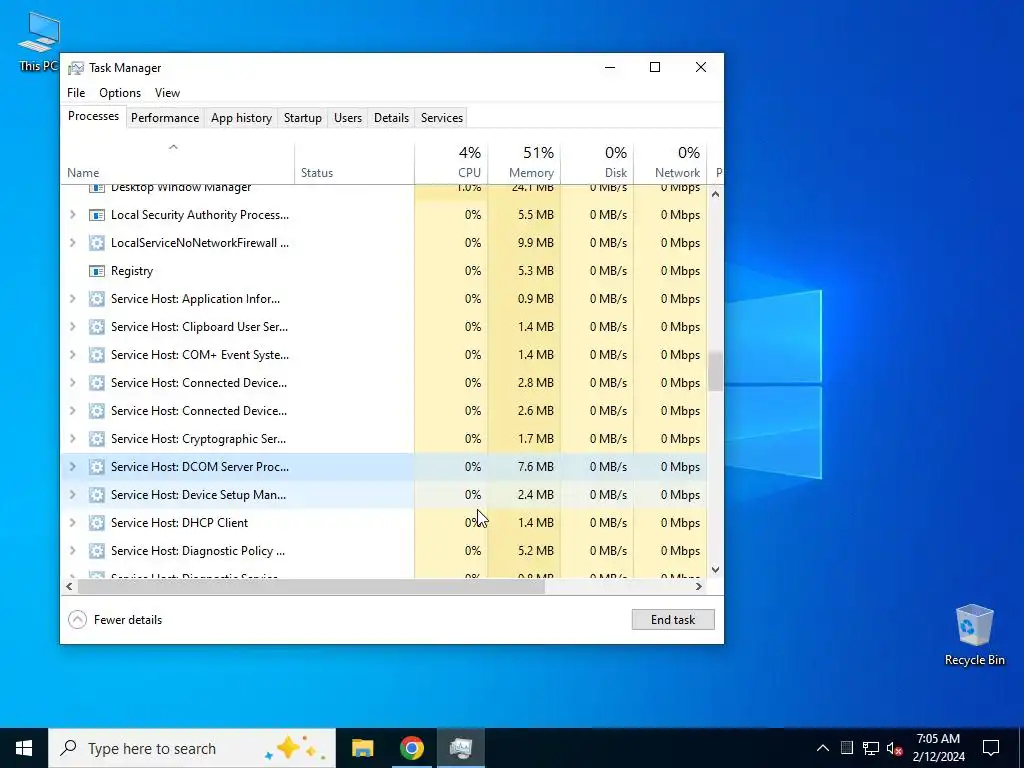
Task: Open the Options menu
Action: pyautogui.click(x=120, y=93)
